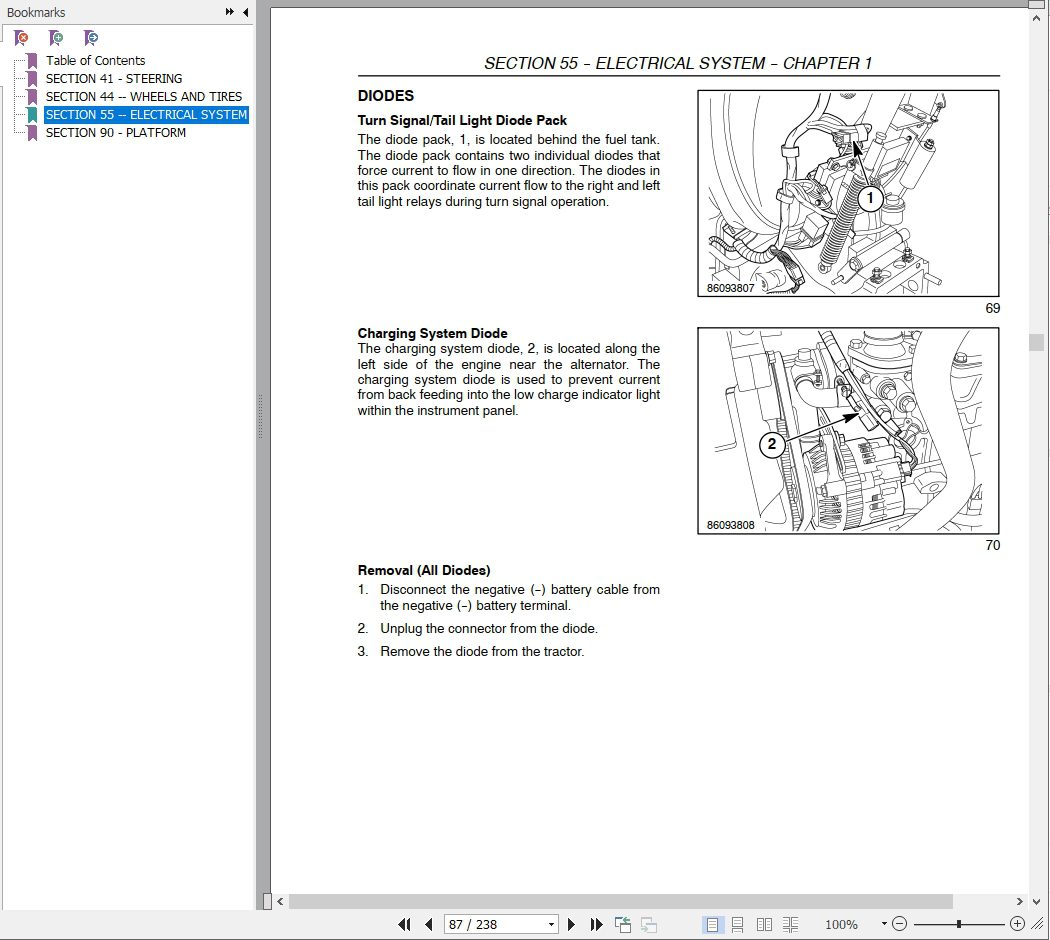Collapse the Bookmarks panel with the left-pointing arrow
The height and width of the screenshot is (940, 1050).
[x=246, y=12]
